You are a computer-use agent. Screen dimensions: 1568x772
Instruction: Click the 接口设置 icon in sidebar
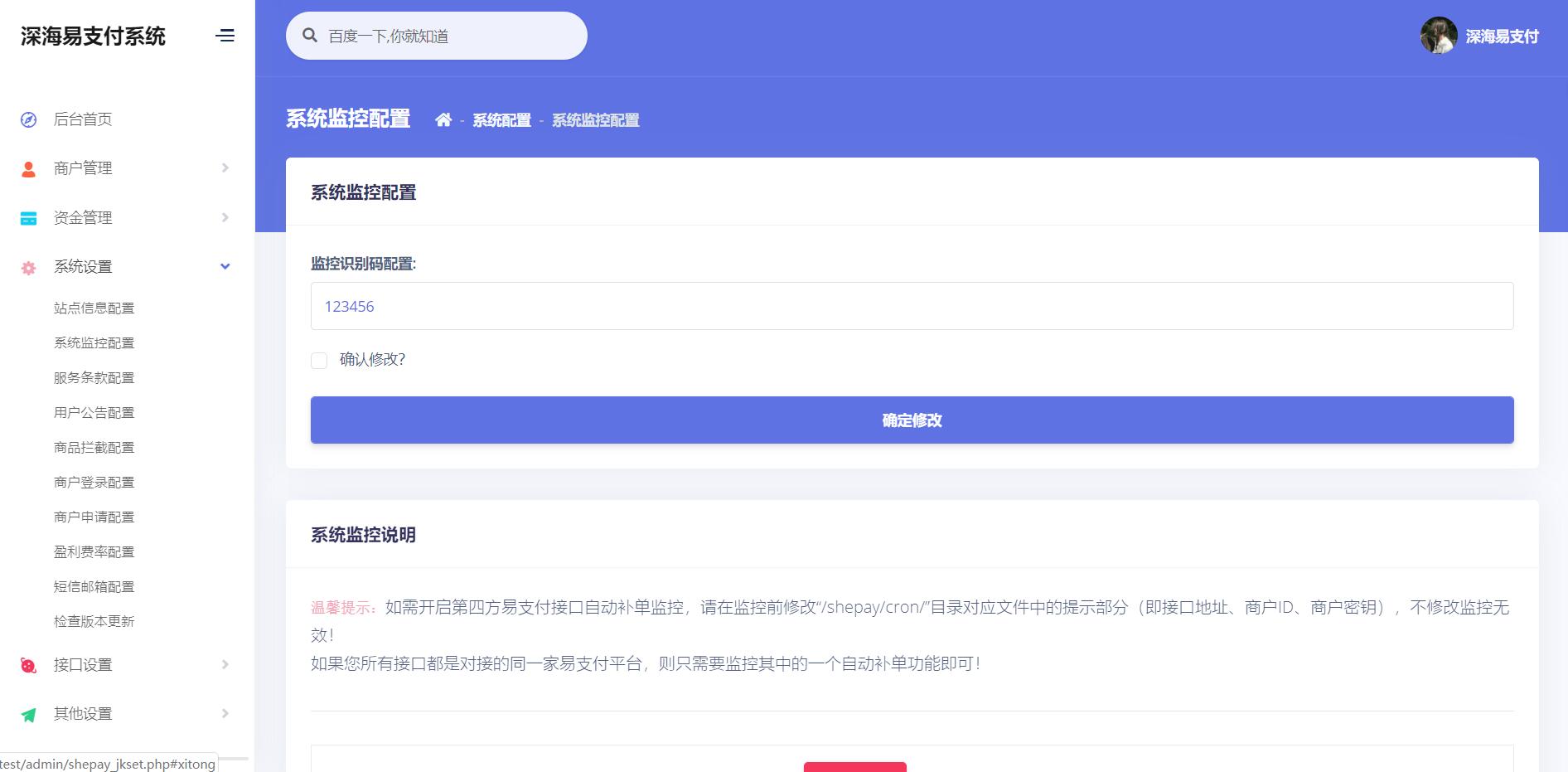point(27,663)
